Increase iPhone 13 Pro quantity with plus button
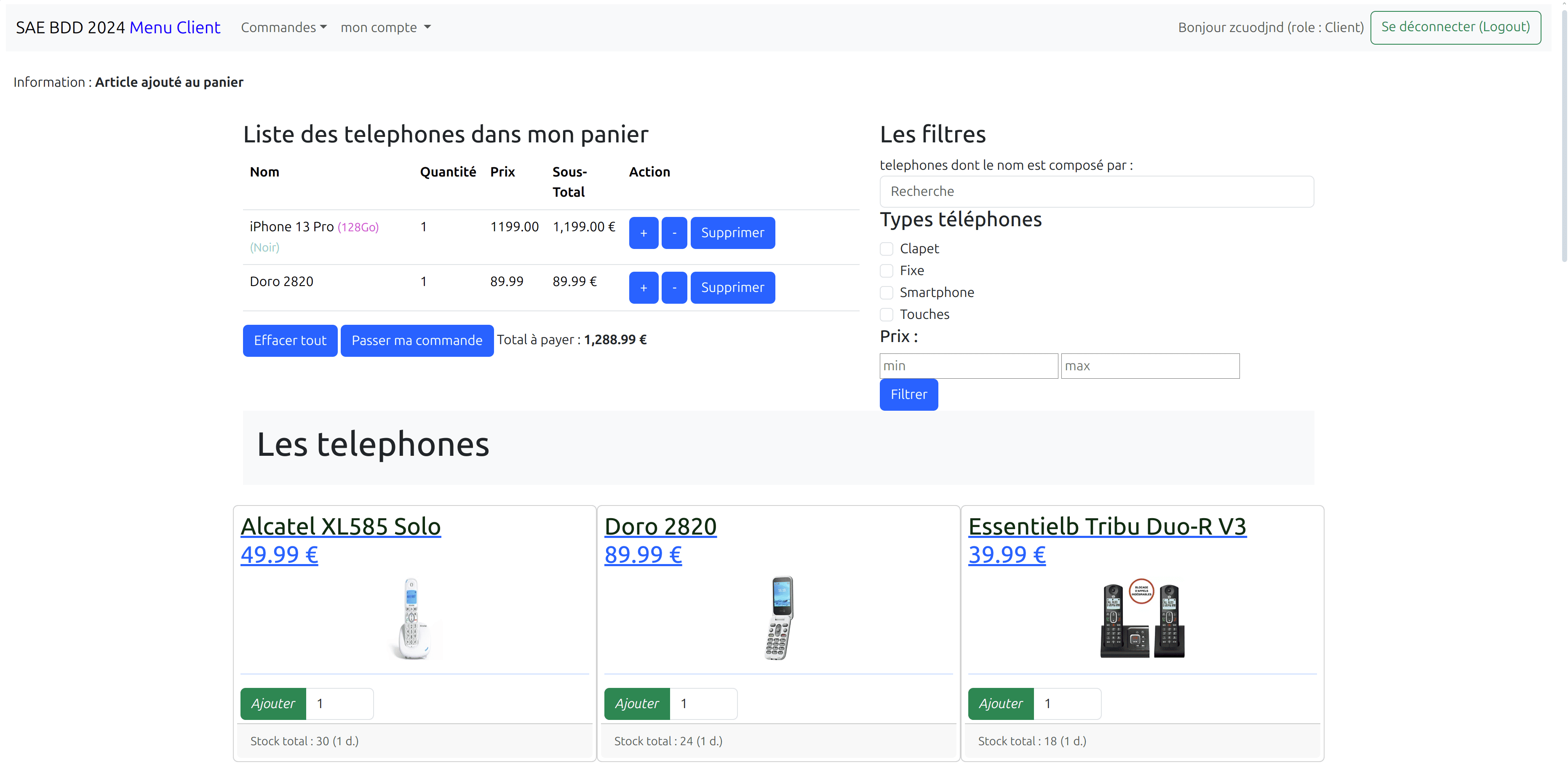This screenshot has height=781, width=1568. (x=643, y=233)
